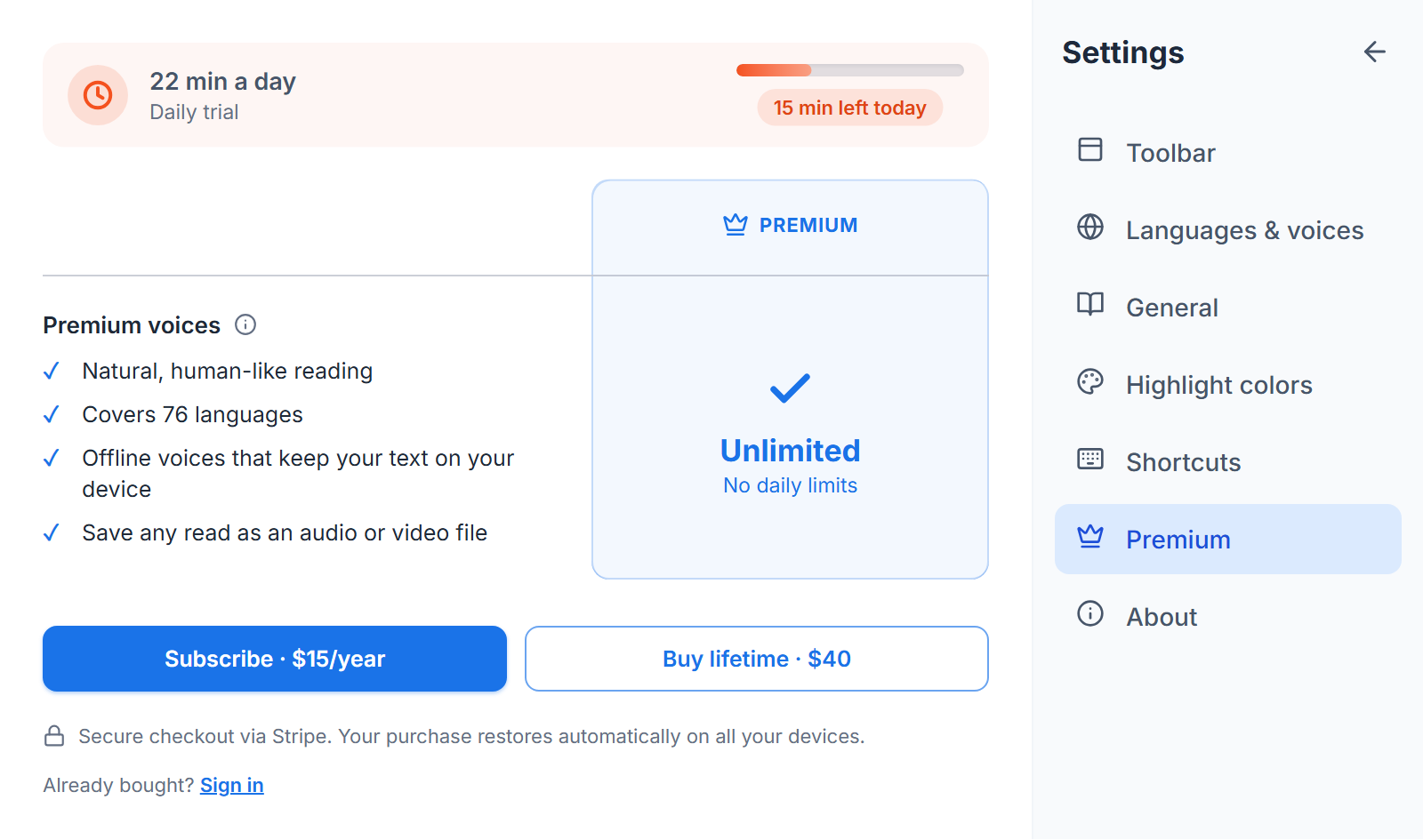Screen dimensions: 1423x840
Task: Click the 'Premium voices' heading
Action: (x=132, y=325)
